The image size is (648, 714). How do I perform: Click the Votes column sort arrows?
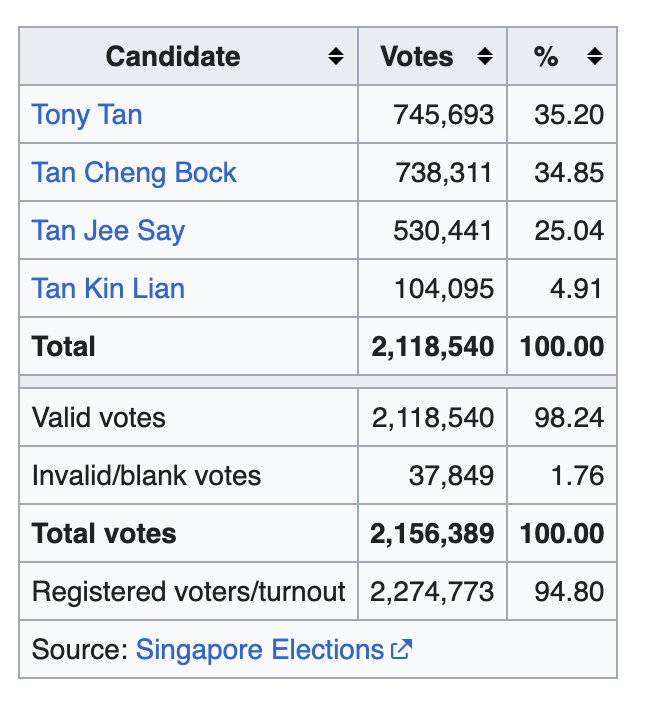click(x=485, y=56)
